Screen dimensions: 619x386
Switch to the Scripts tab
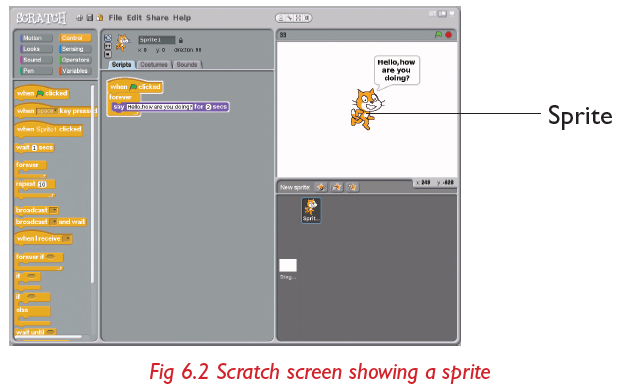121,65
